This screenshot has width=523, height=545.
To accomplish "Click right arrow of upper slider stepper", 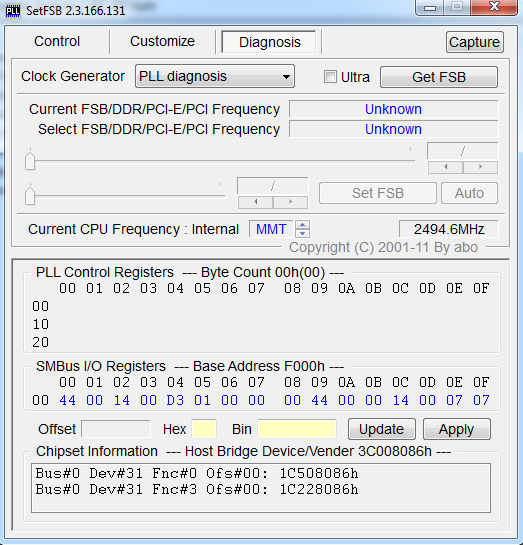I will pos(481,167).
